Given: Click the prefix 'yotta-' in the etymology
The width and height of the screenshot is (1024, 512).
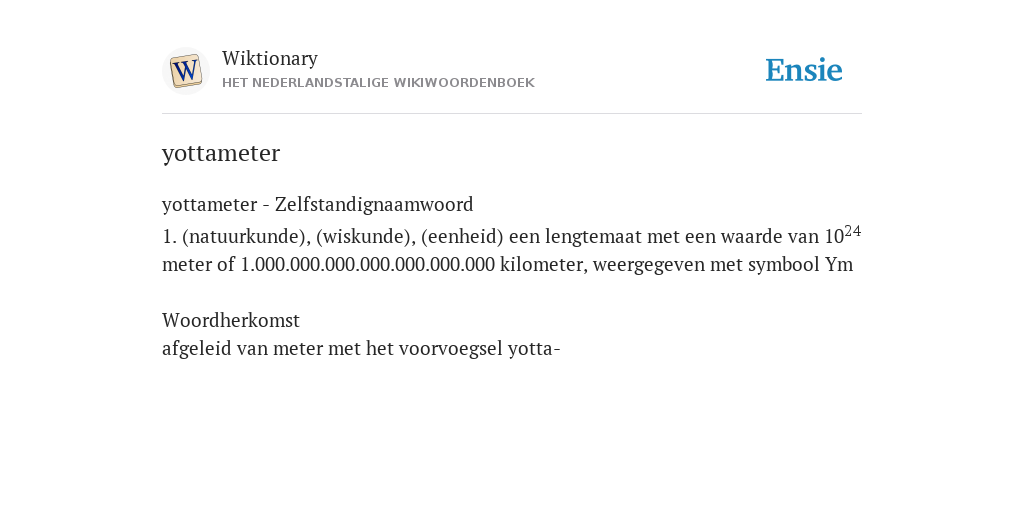Looking at the screenshot, I should [x=534, y=349].
